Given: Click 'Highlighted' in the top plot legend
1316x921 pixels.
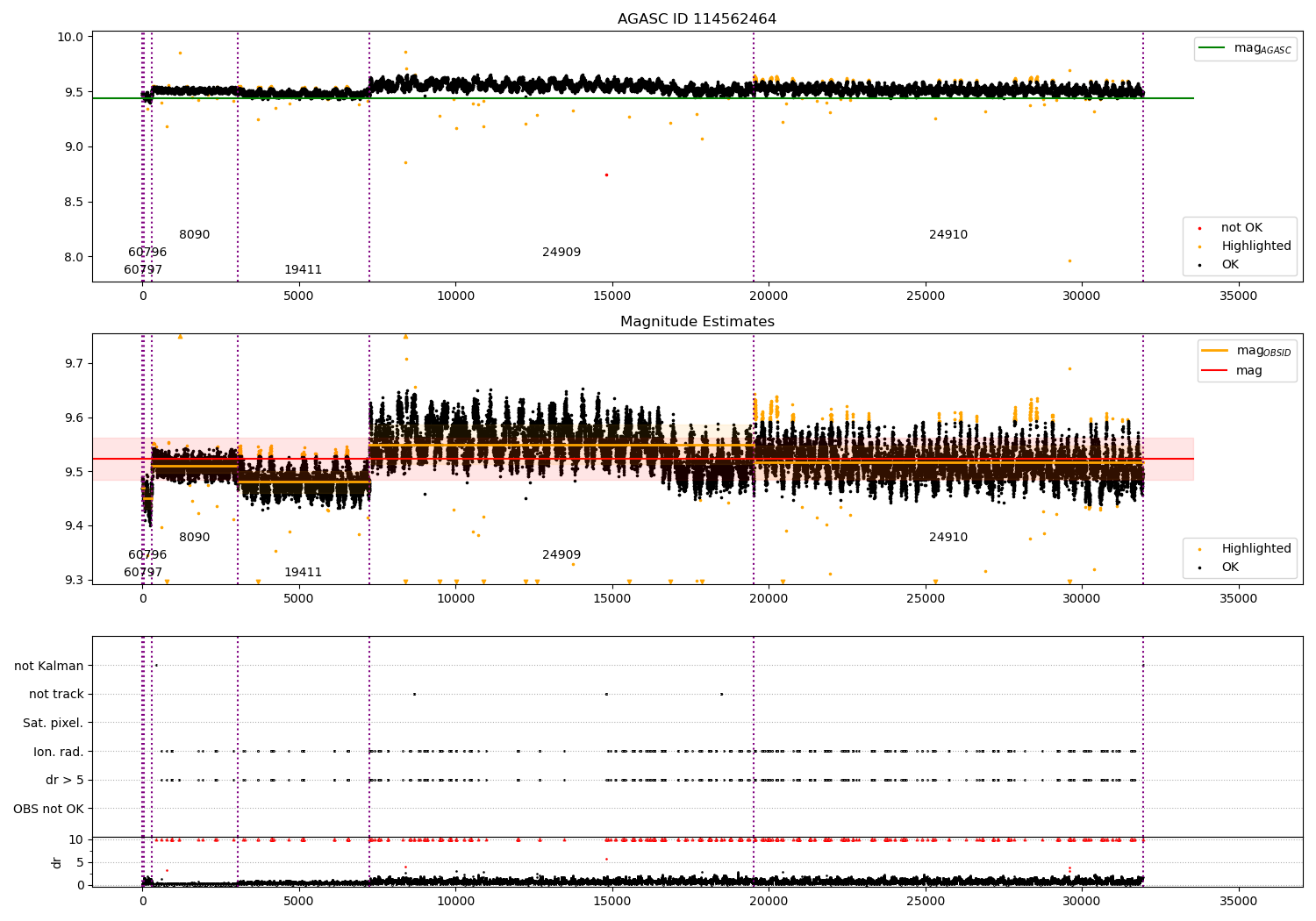Looking at the screenshot, I should point(1255,246).
